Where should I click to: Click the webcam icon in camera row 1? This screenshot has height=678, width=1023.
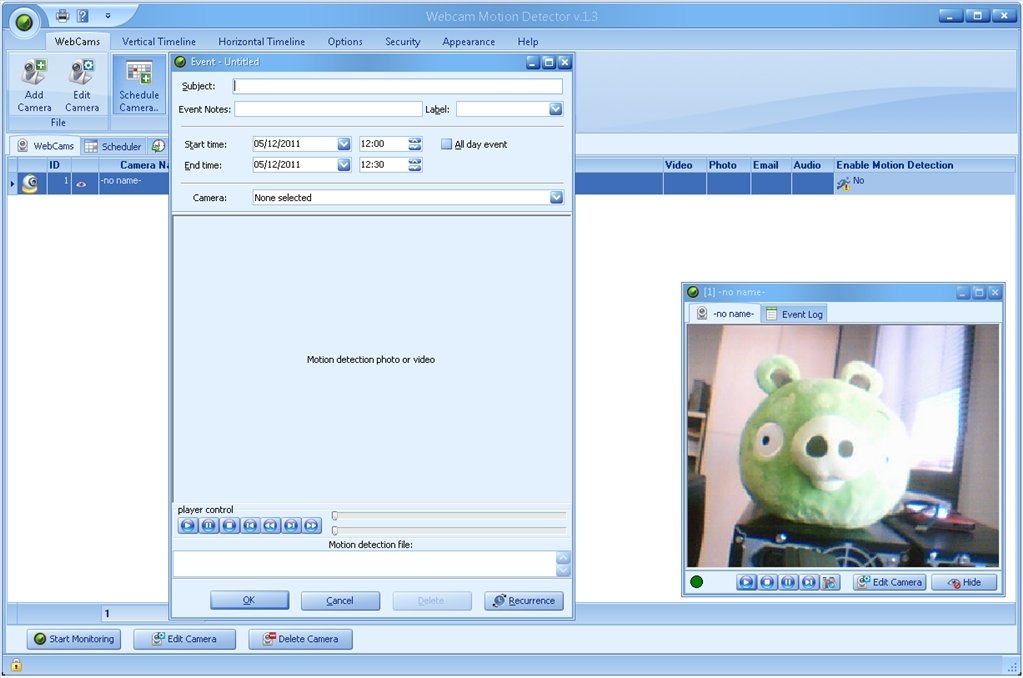click(29, 184)
